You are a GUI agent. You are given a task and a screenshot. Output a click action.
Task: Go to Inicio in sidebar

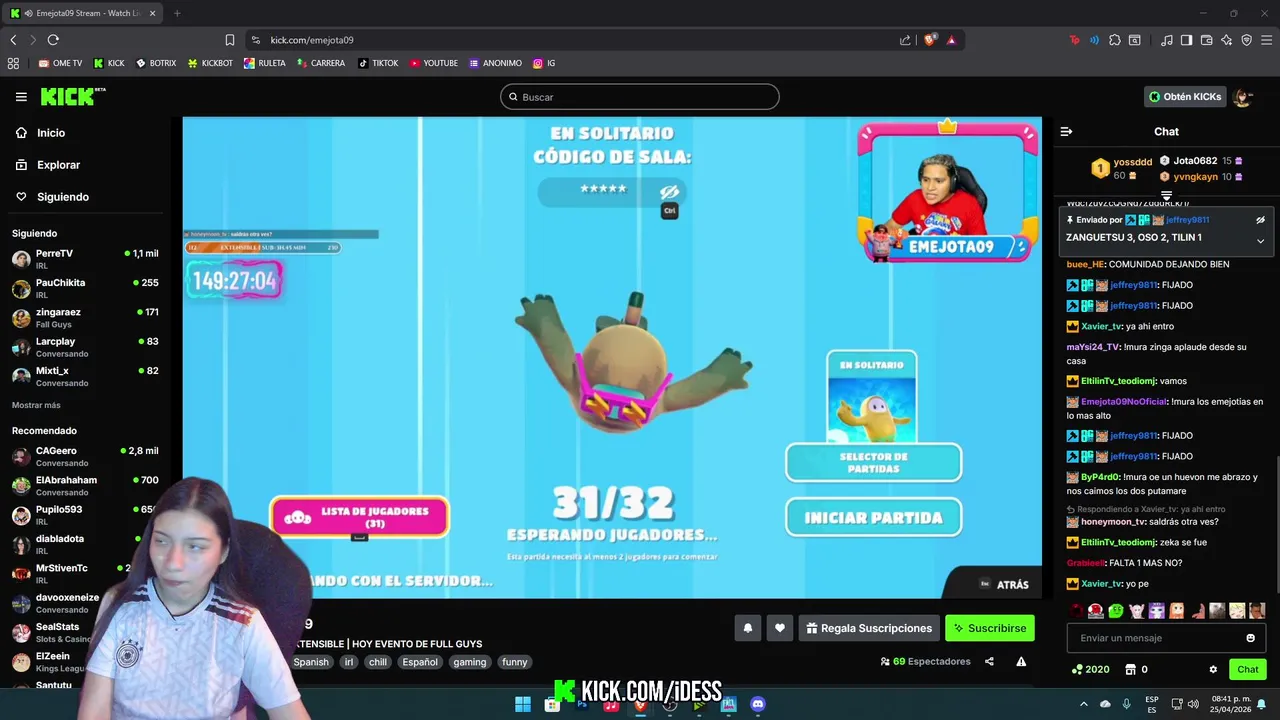[x=51, y=133]
